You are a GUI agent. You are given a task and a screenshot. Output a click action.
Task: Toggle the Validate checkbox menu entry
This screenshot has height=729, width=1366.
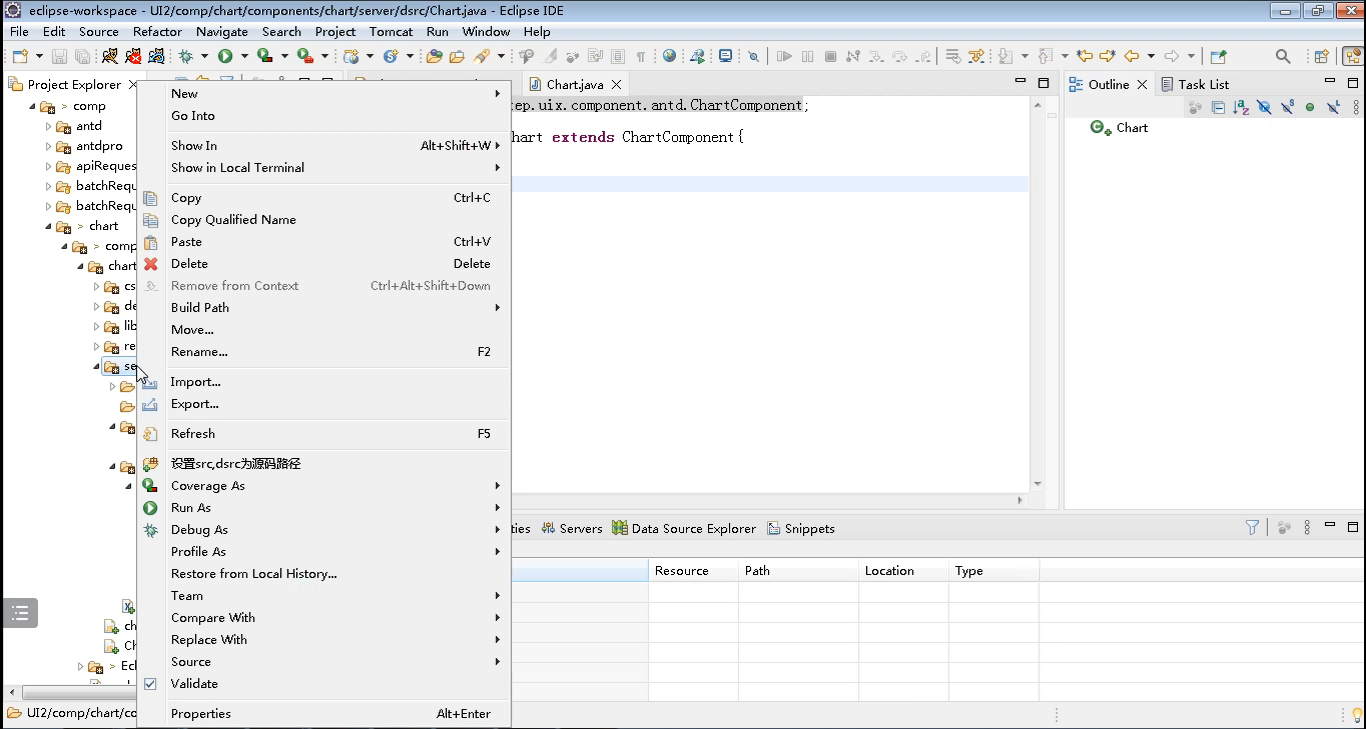tap(194, 684)
